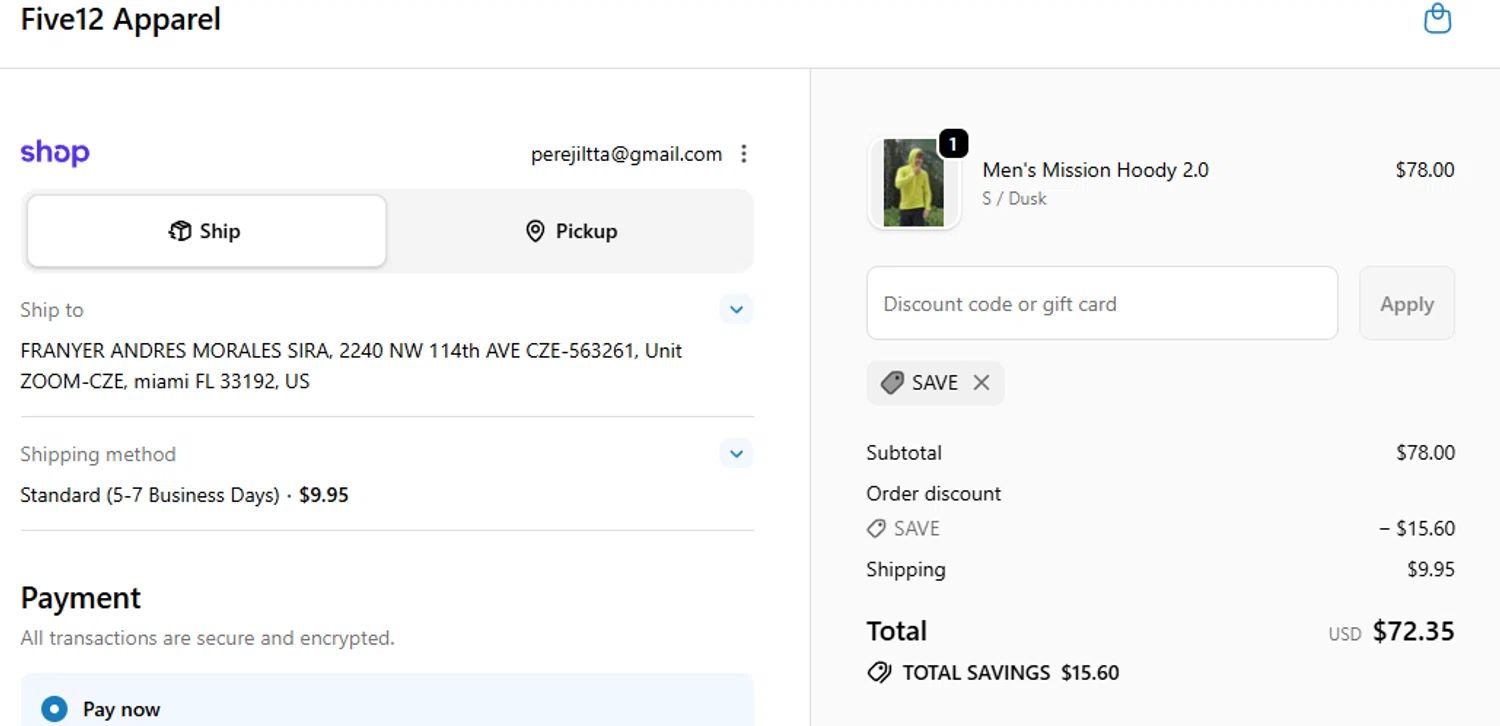Click the S / Dusk variant text

pyautogui.click(x=1014, y=198)
